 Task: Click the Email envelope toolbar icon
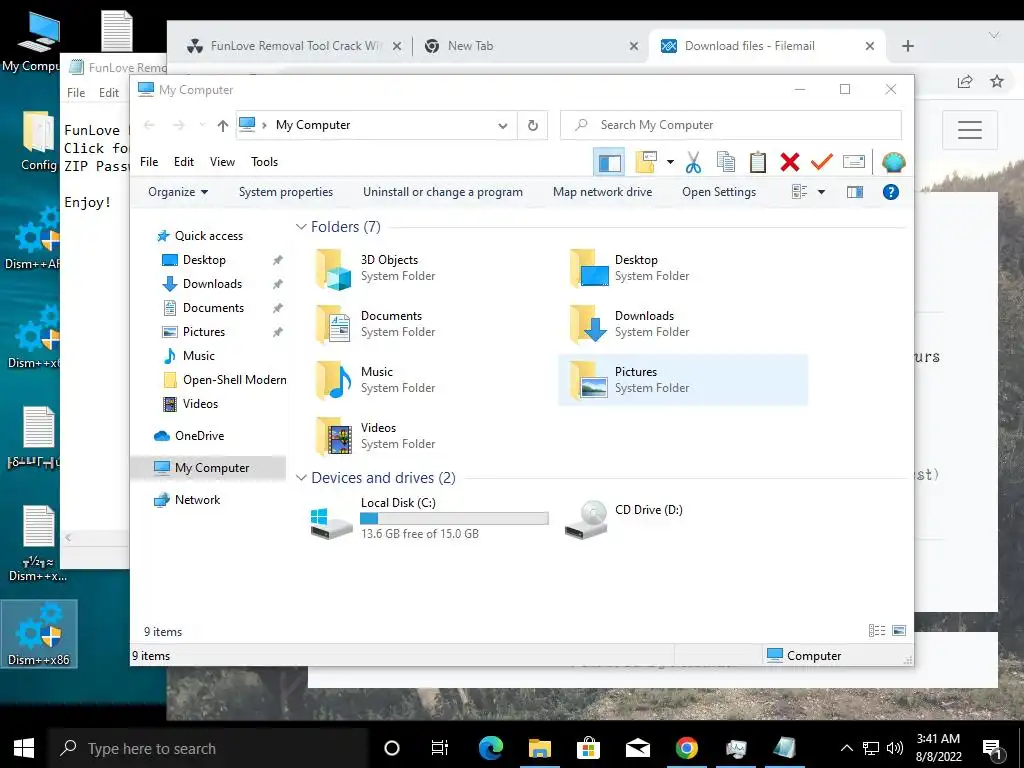[854, 161]
